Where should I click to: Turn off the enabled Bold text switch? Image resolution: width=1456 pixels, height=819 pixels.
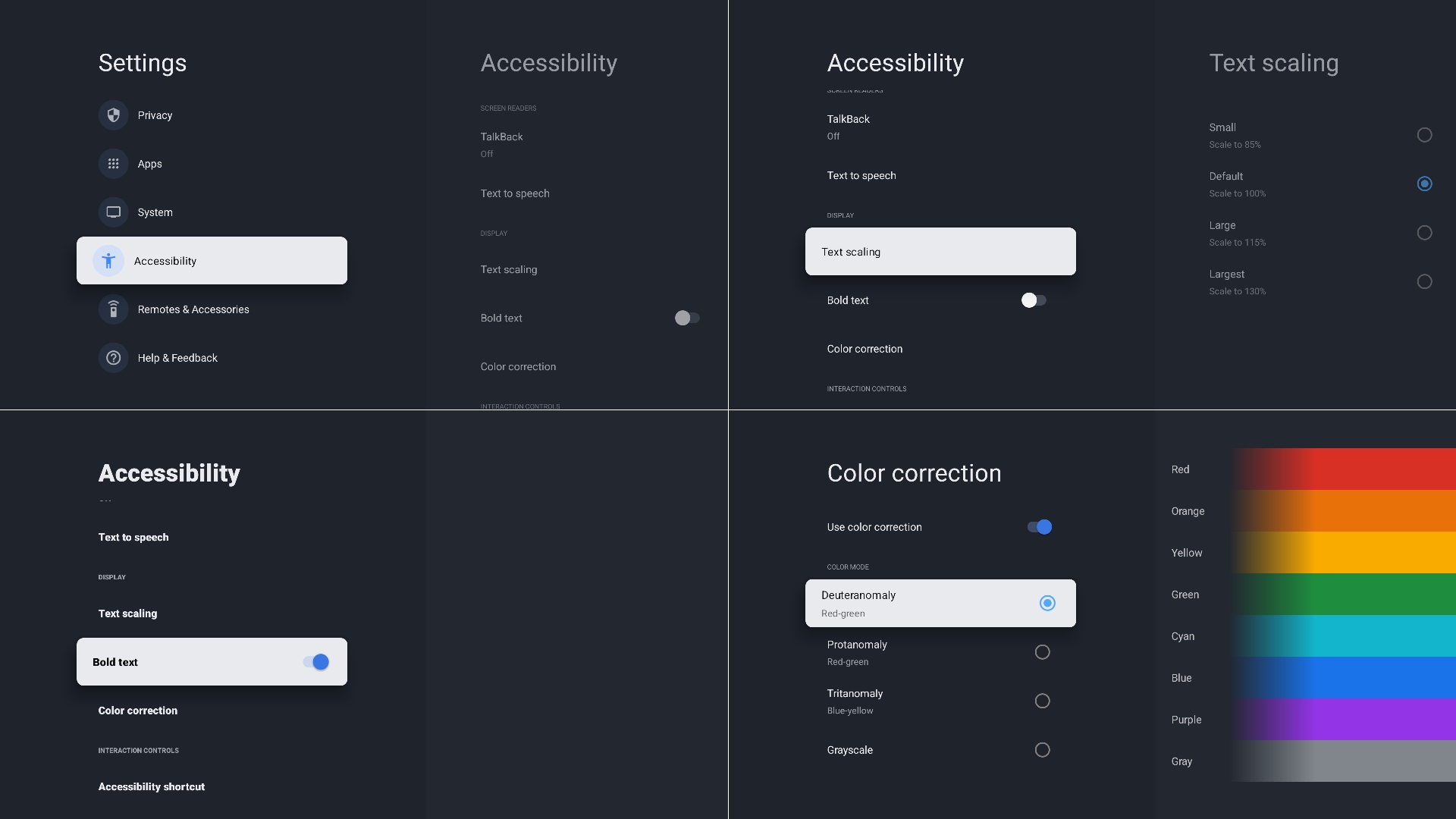pos(316,662)
